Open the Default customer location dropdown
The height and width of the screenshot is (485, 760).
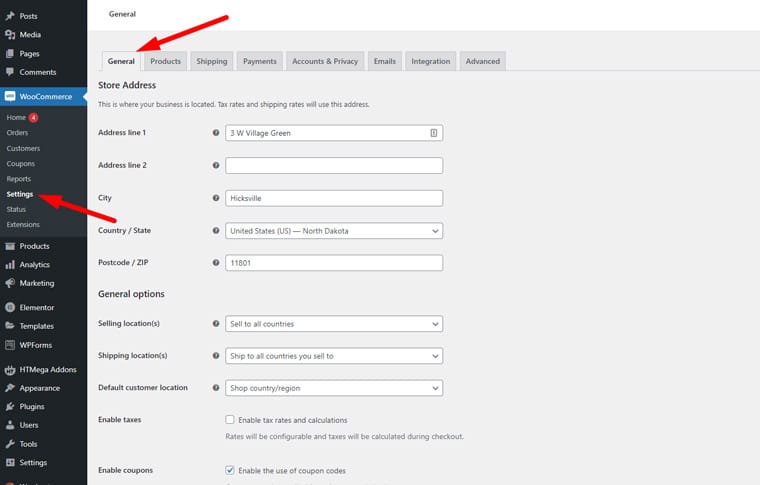click(x=334, y=388)
